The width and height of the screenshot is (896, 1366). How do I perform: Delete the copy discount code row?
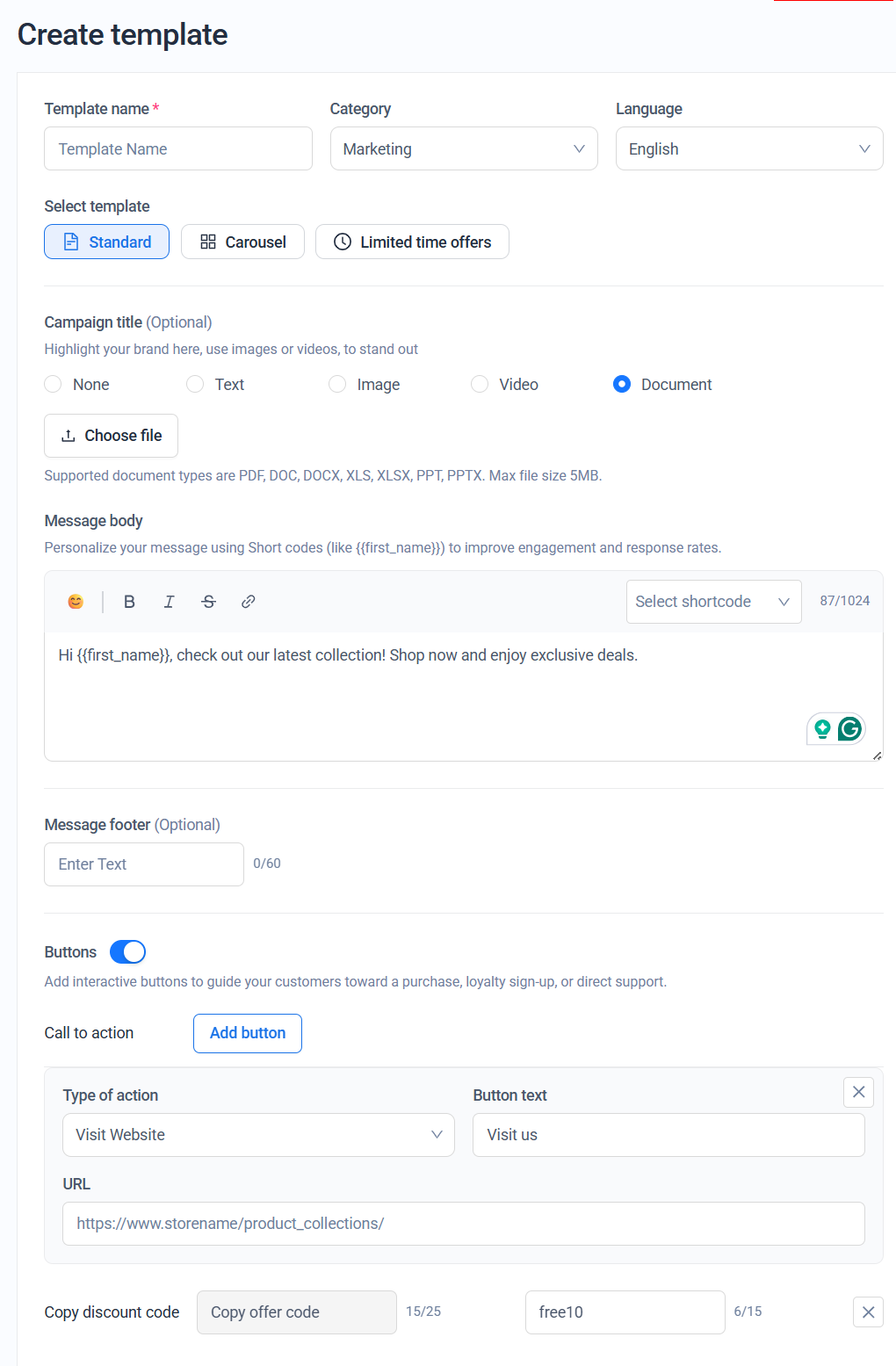pos(868,1312)
